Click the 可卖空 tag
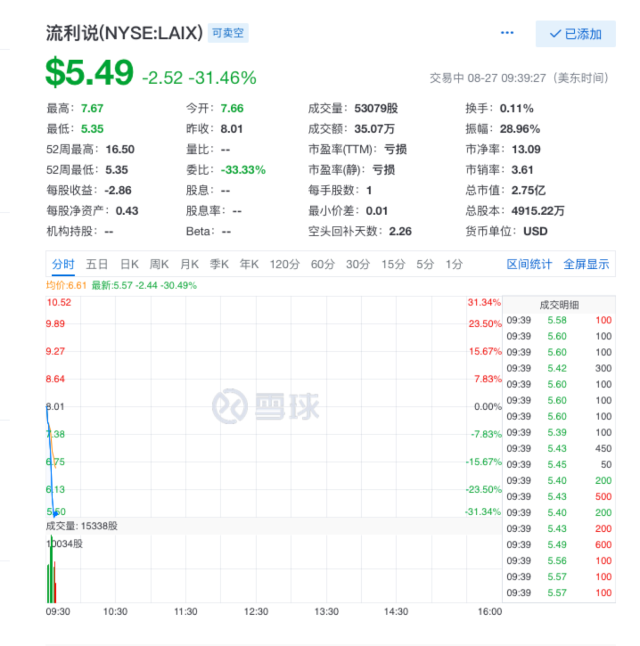This screenshot has width=640, height=646. coord(228,33)
